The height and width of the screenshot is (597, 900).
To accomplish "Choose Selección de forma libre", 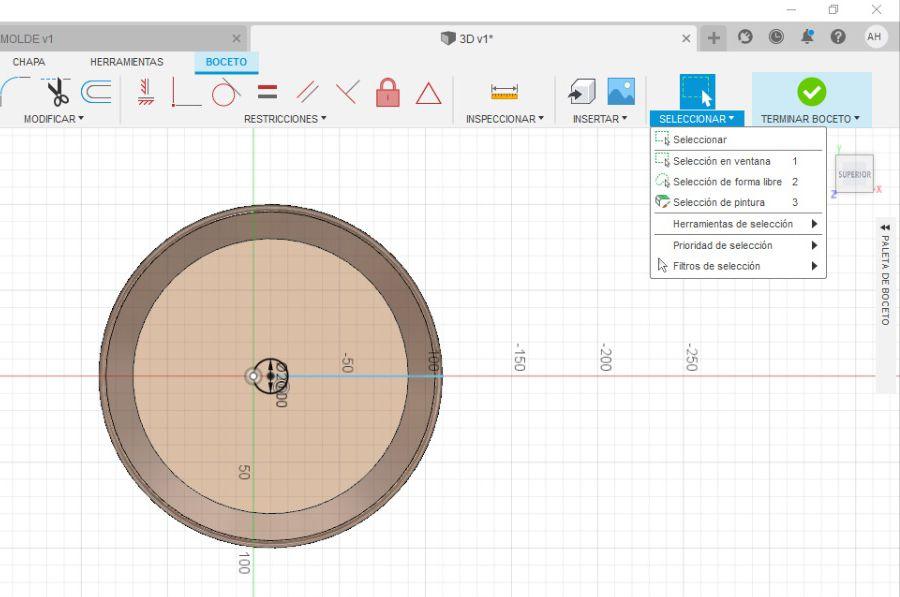I will coord(738,182).
